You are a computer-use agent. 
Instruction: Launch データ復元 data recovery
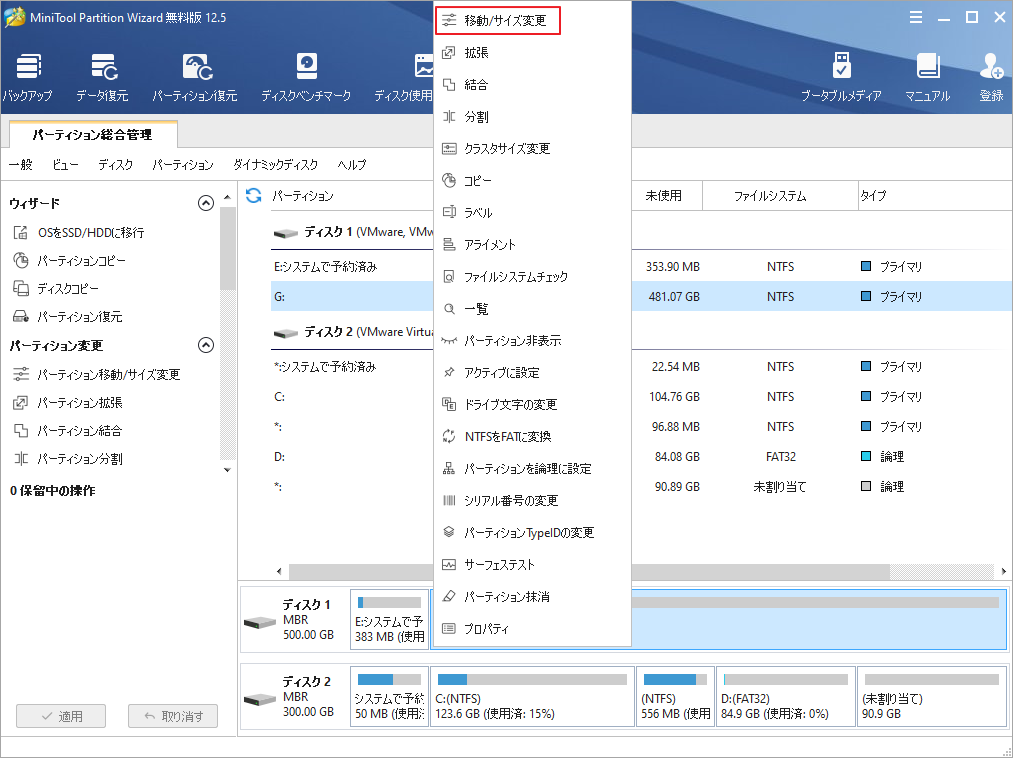[x=106, y=78]
